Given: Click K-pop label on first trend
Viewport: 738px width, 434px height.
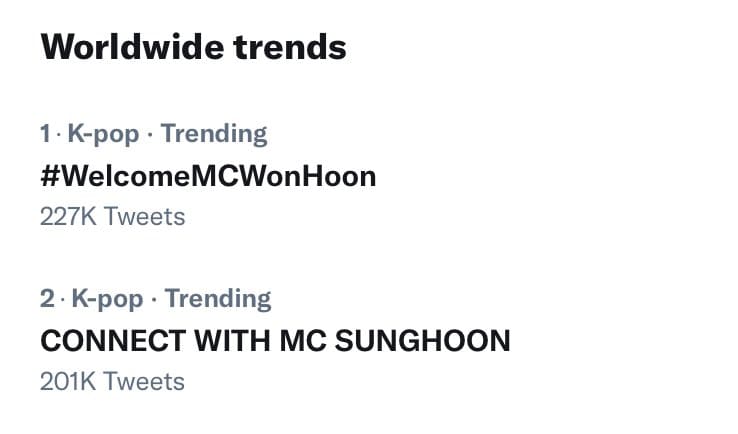Looking at the screenshot, I should tap(103, 133).
